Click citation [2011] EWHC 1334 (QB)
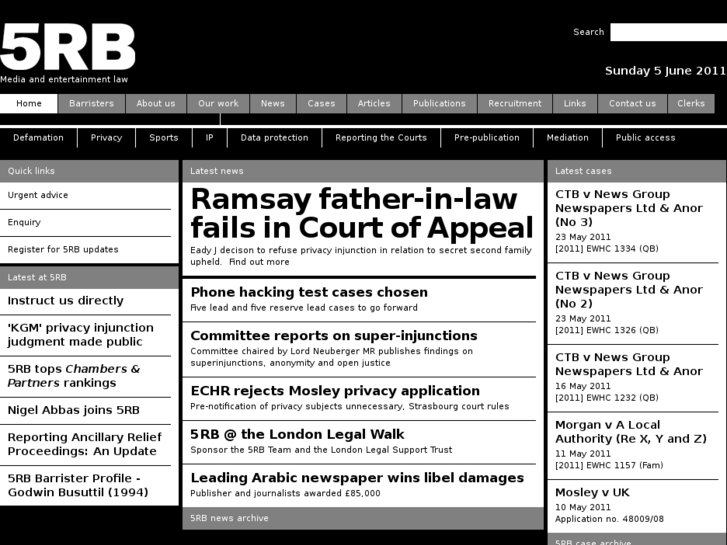 (x=607, y=249)
